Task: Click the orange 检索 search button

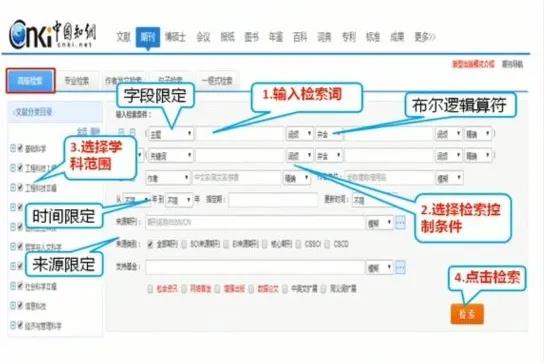Action: pos(467,314)
